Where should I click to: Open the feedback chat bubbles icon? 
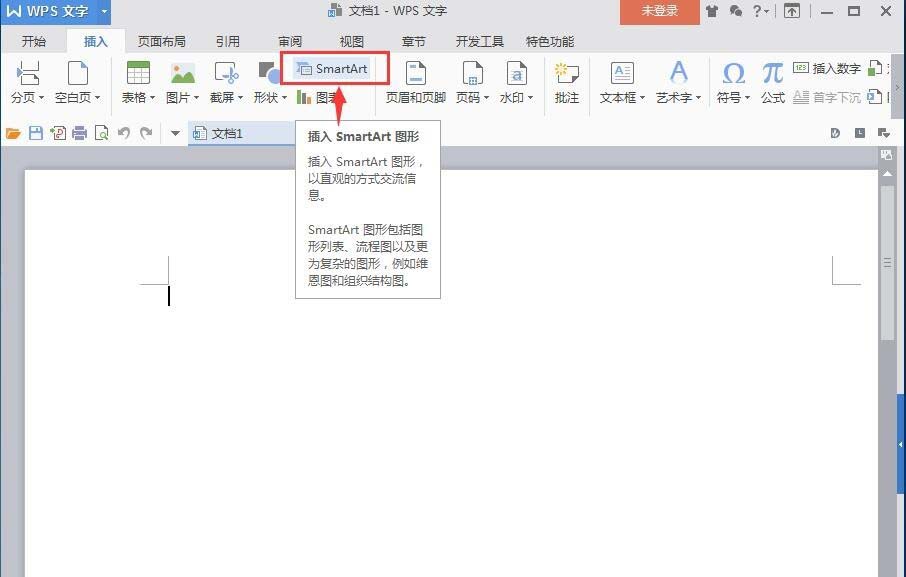click(736, 11)
